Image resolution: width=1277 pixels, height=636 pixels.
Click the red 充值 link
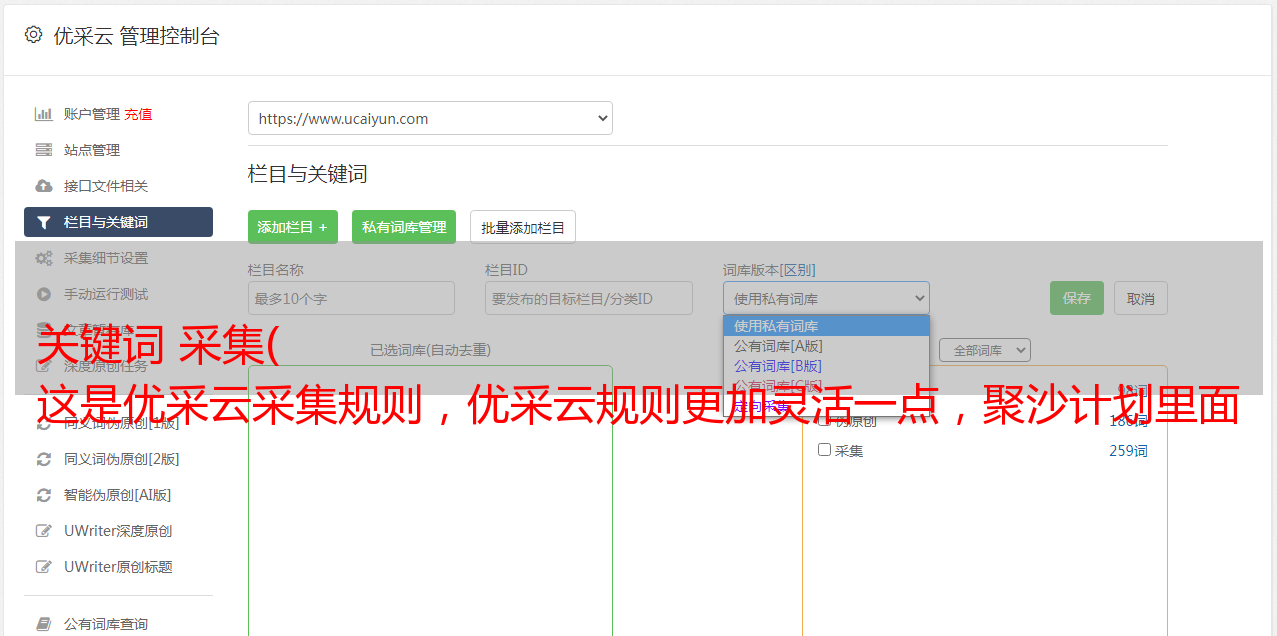point(138,114)
